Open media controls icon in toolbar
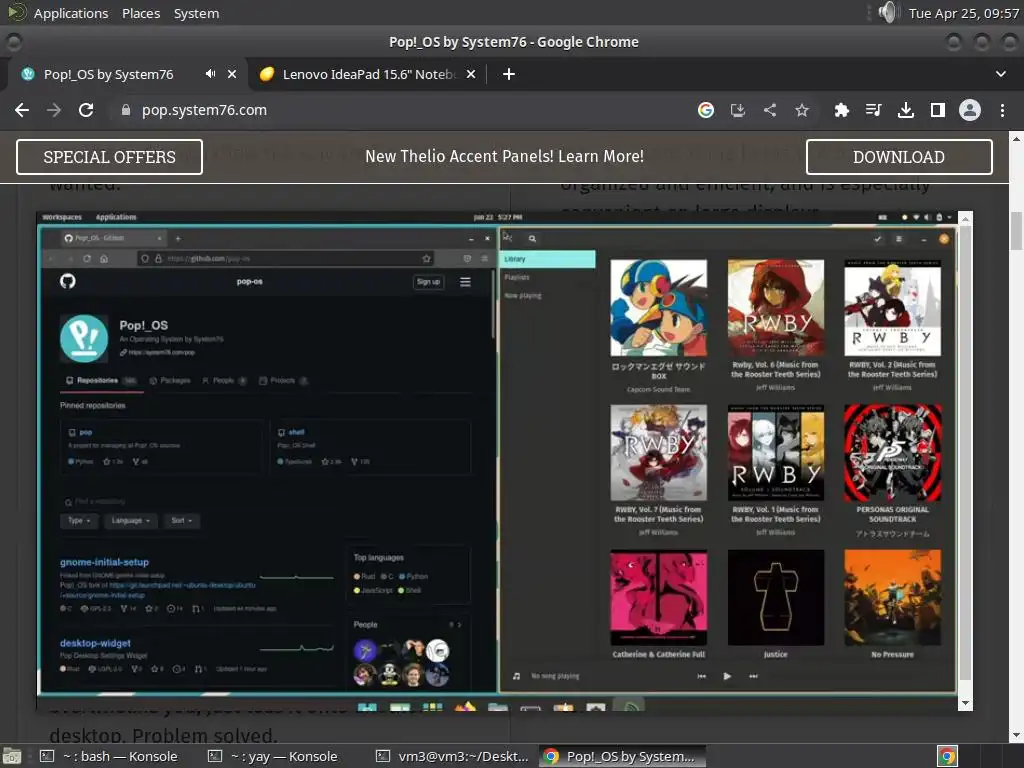The height and width of the screenshot is (768, 1024). (x=873, y=110)
